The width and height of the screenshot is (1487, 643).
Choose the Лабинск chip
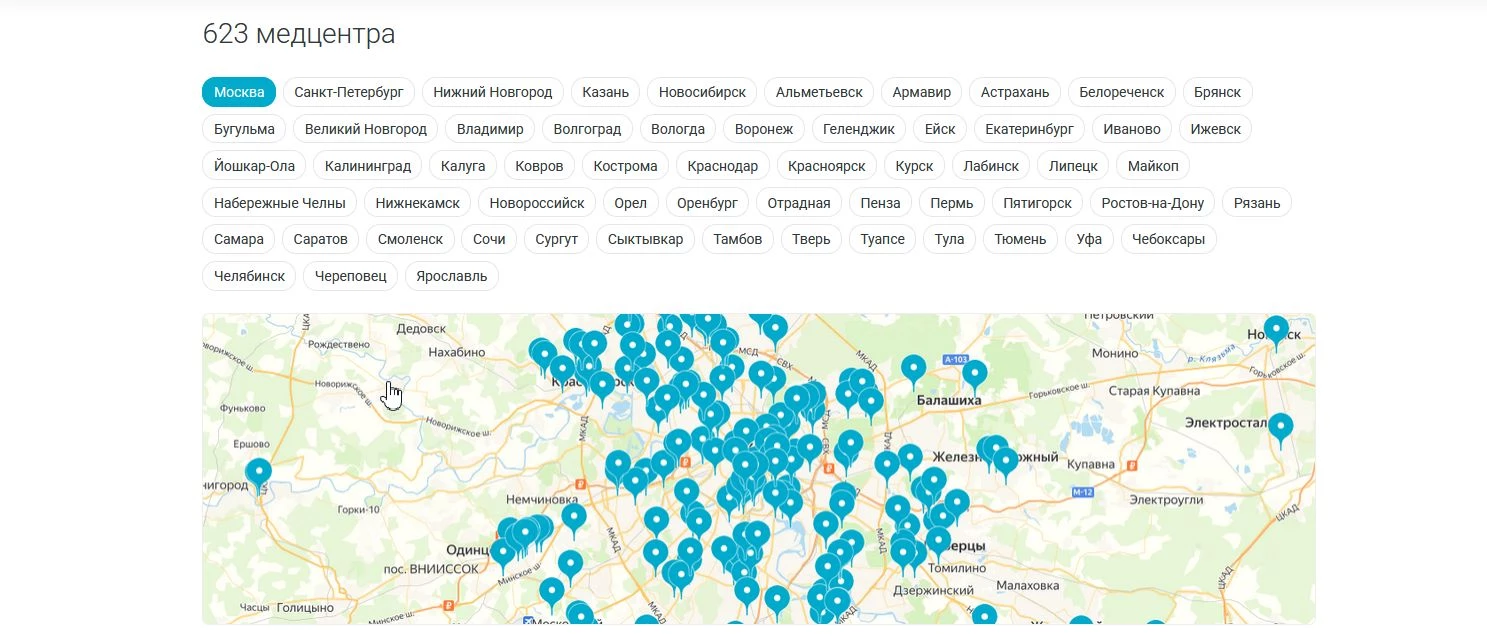click(x=991, y=166)
